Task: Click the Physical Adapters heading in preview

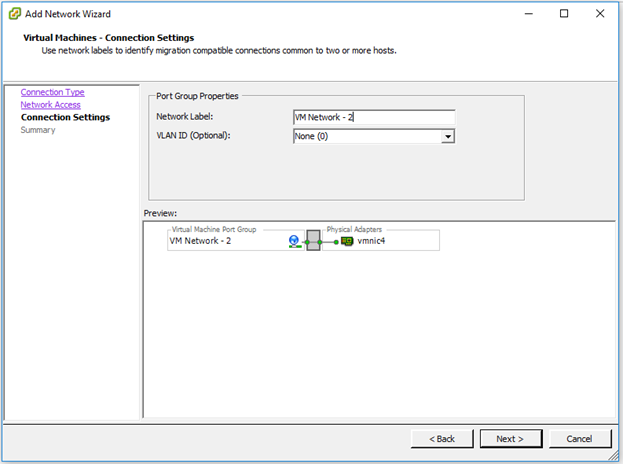Action: point(354,229)
